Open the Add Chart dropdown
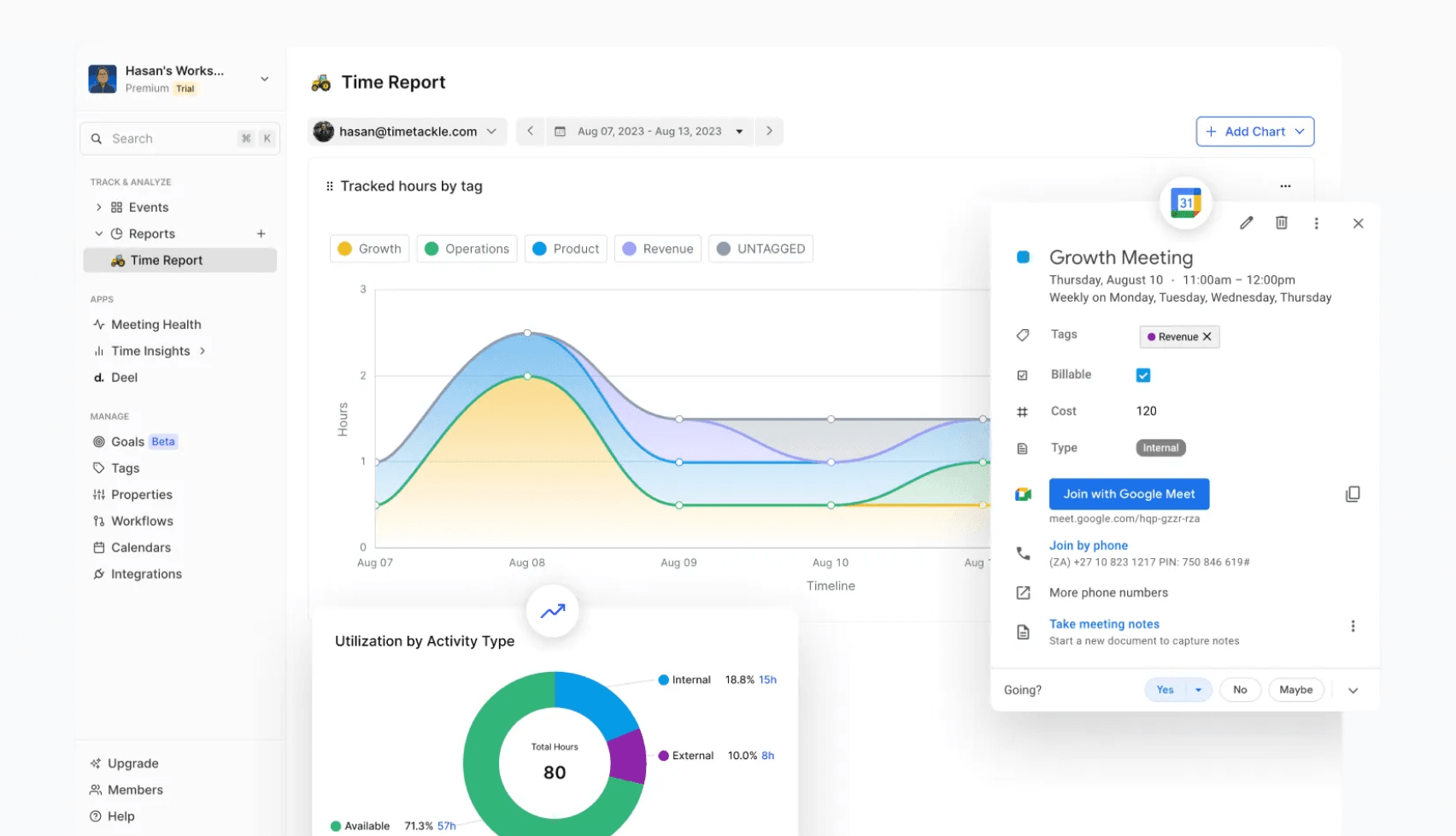Screen dimensions: 1456x836 tap(1254, 132)
